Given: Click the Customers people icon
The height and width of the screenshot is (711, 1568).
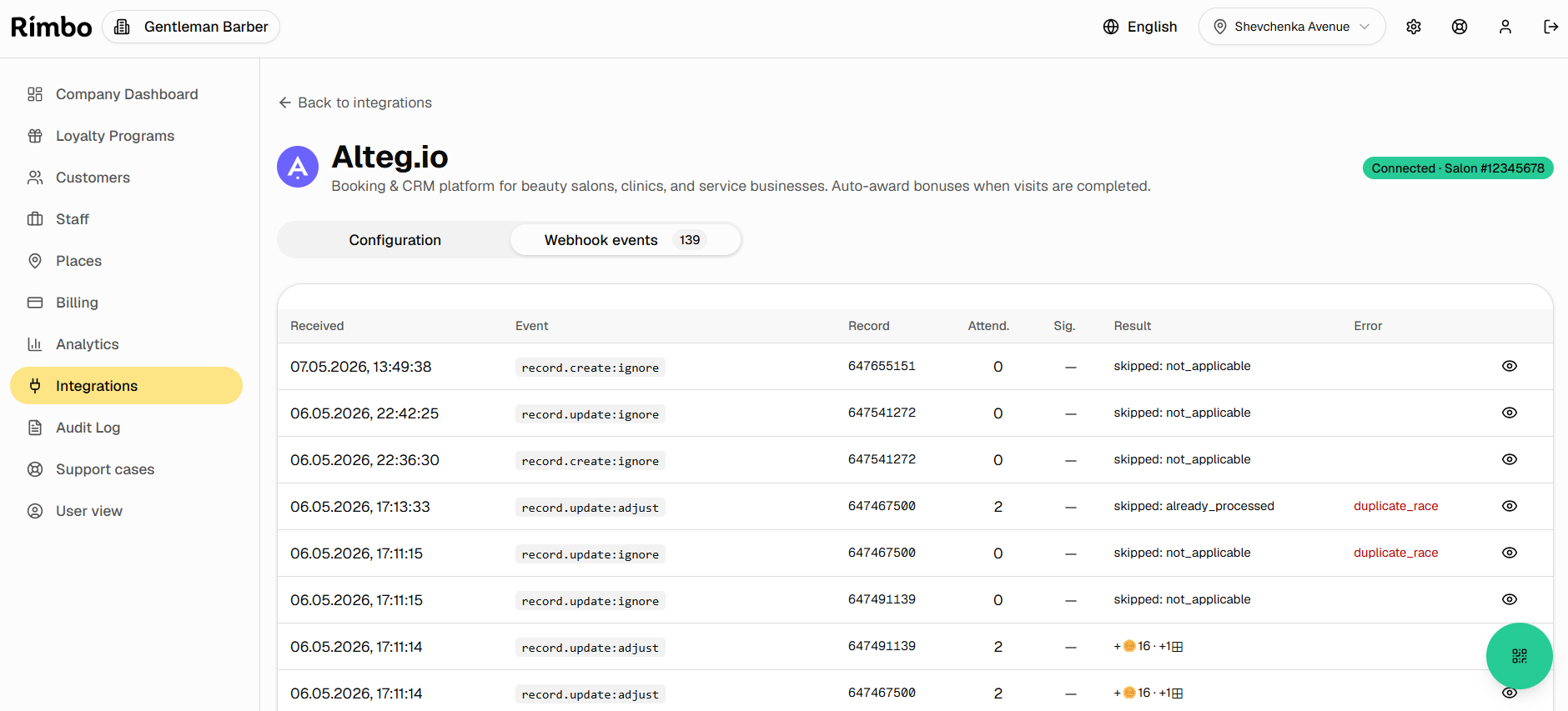Looking at the screenshot, I should pos(35,178).
